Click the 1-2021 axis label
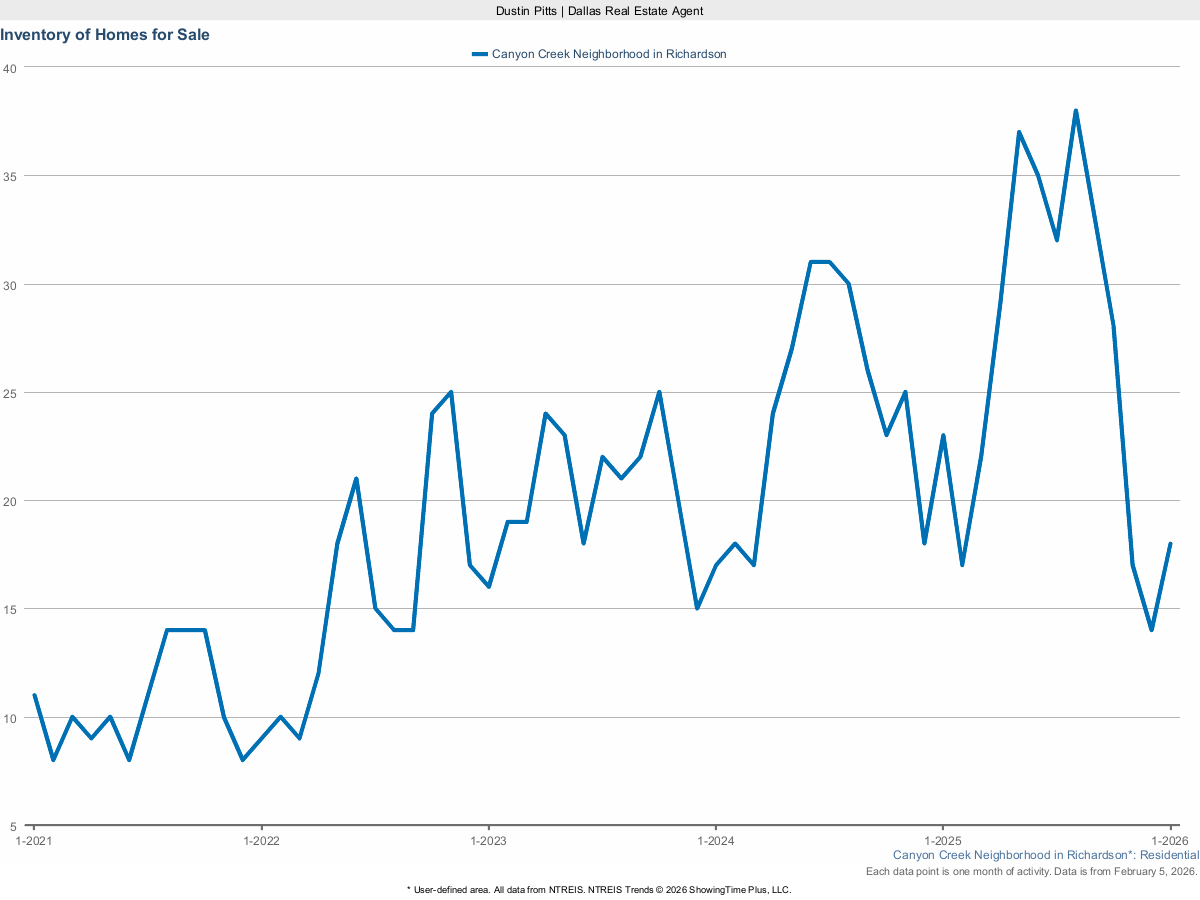1200x900 pixels. point(34,842)
